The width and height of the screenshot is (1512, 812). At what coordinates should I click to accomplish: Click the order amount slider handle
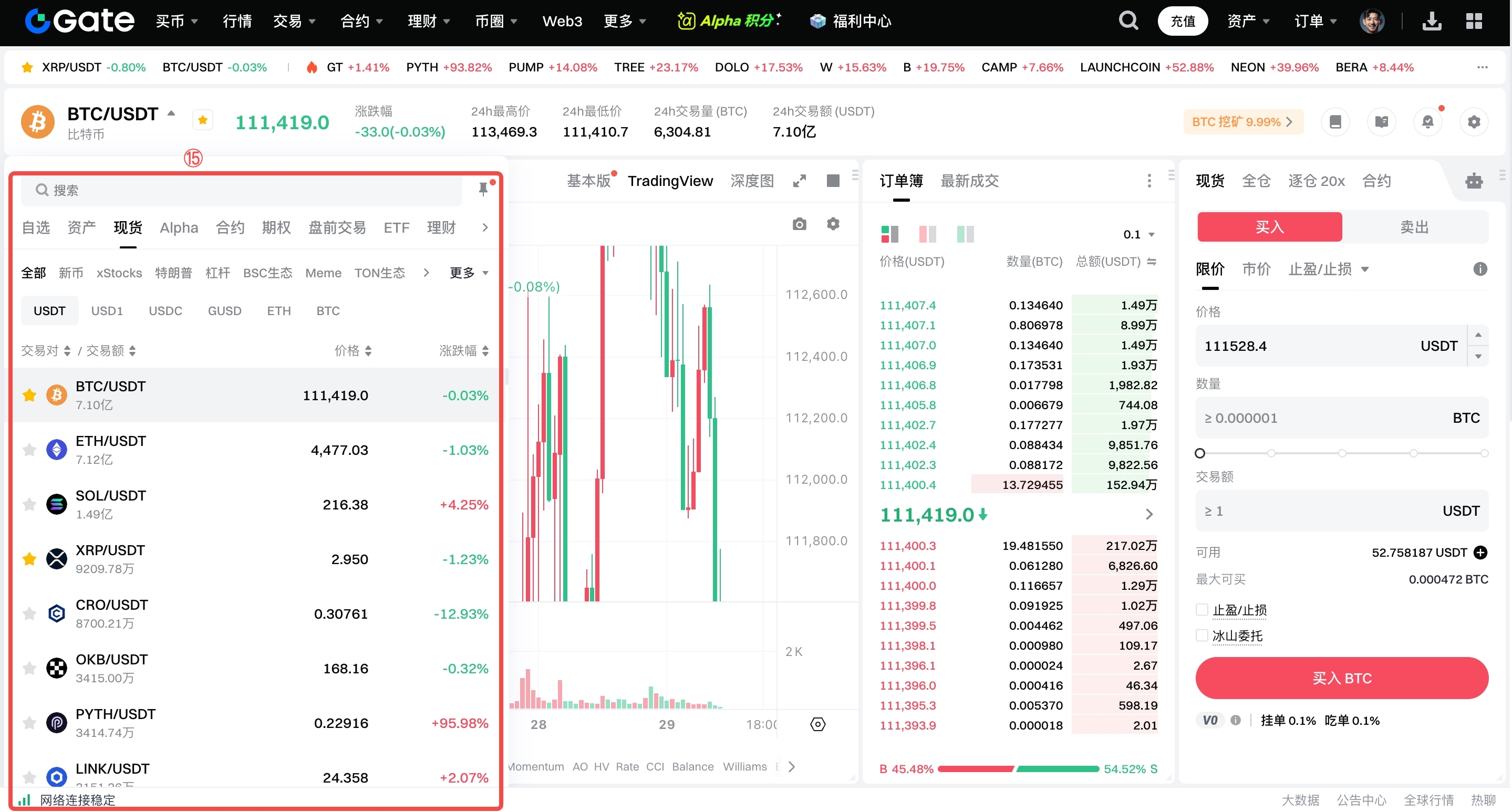pos(1200,453)
